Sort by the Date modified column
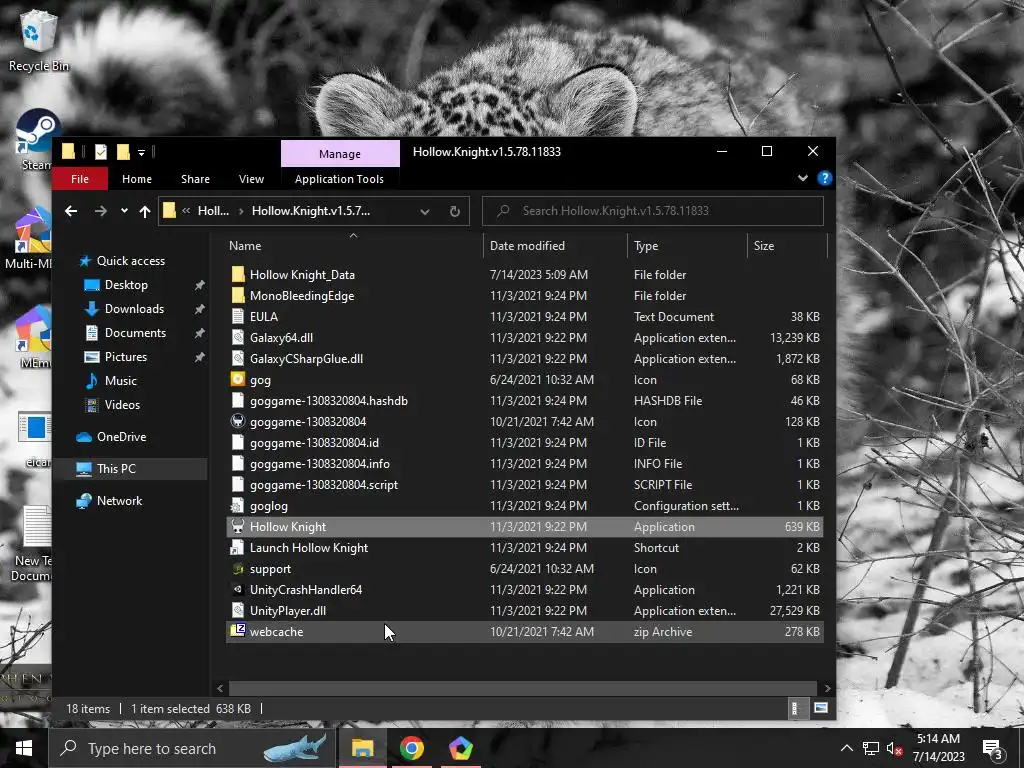The image size is (1024, 768). click(x=527, y=246)
